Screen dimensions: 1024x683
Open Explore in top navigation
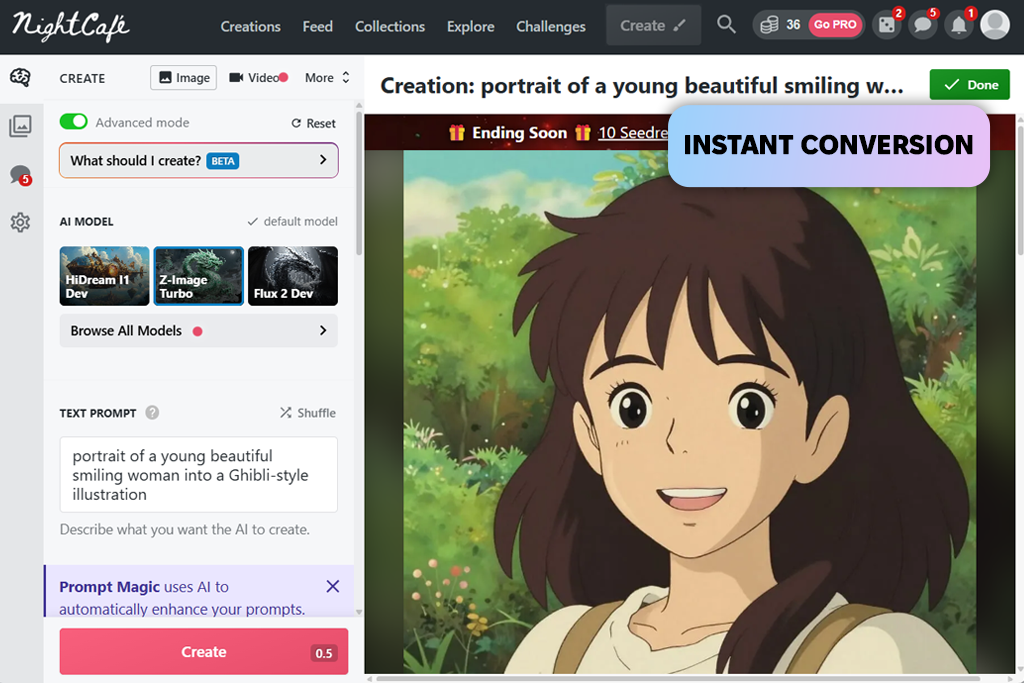(470, 26)
